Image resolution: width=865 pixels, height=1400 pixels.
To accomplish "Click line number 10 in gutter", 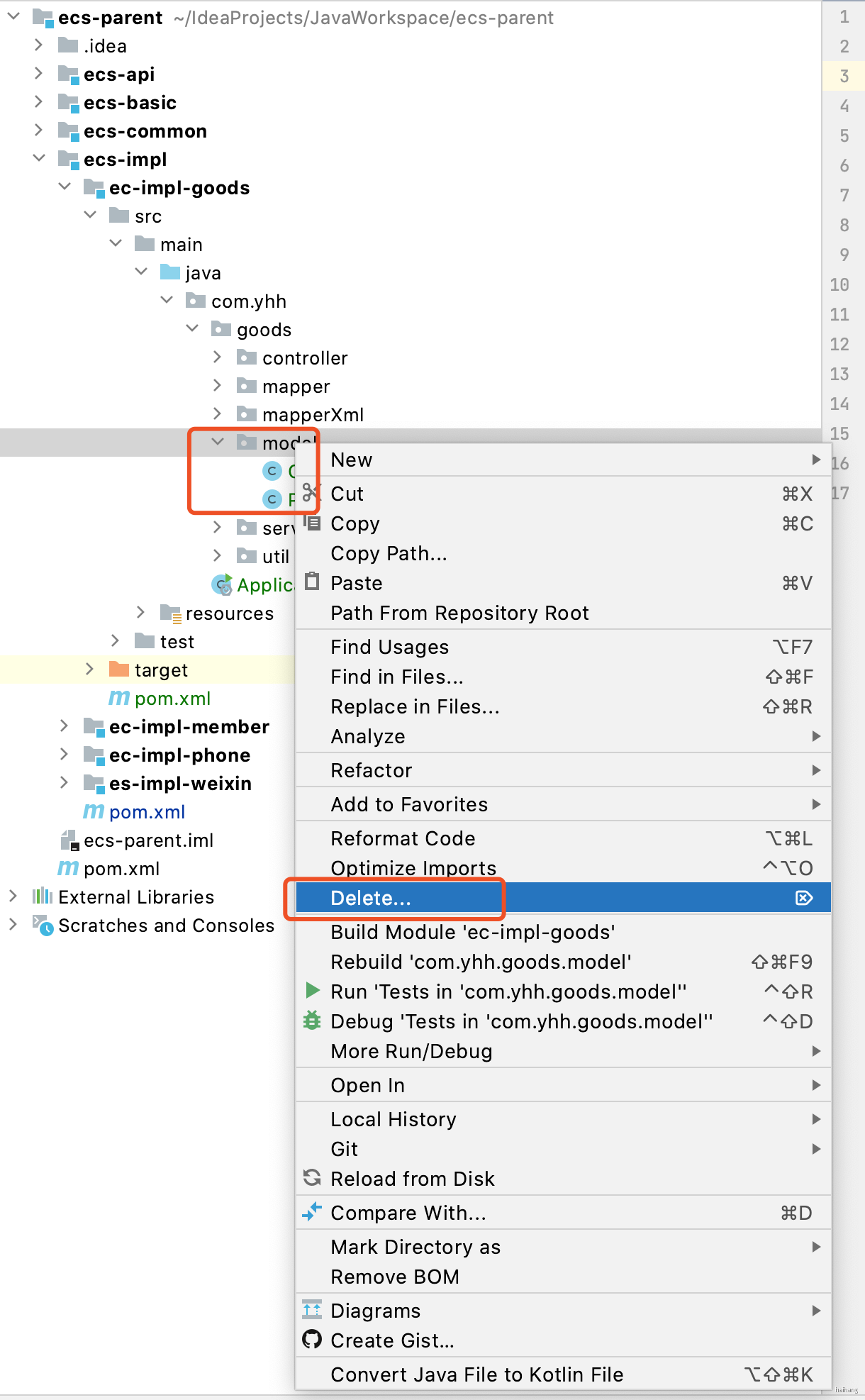I will [x=839, y=284].
